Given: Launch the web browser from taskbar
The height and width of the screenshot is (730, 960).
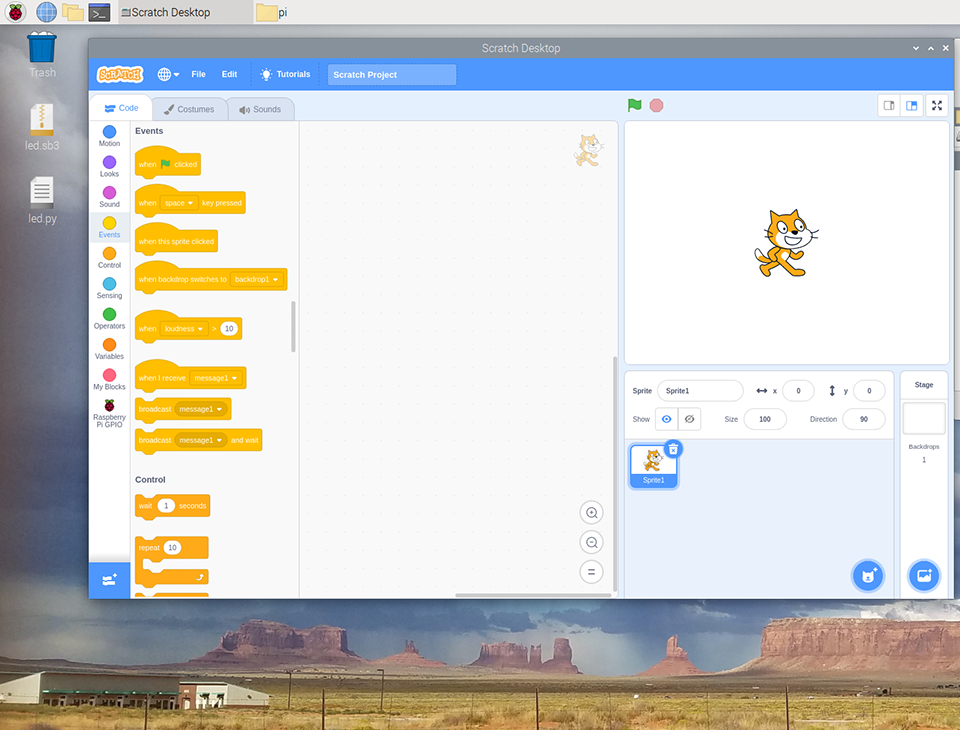Looking at the screenshot, I should point(46,12).
